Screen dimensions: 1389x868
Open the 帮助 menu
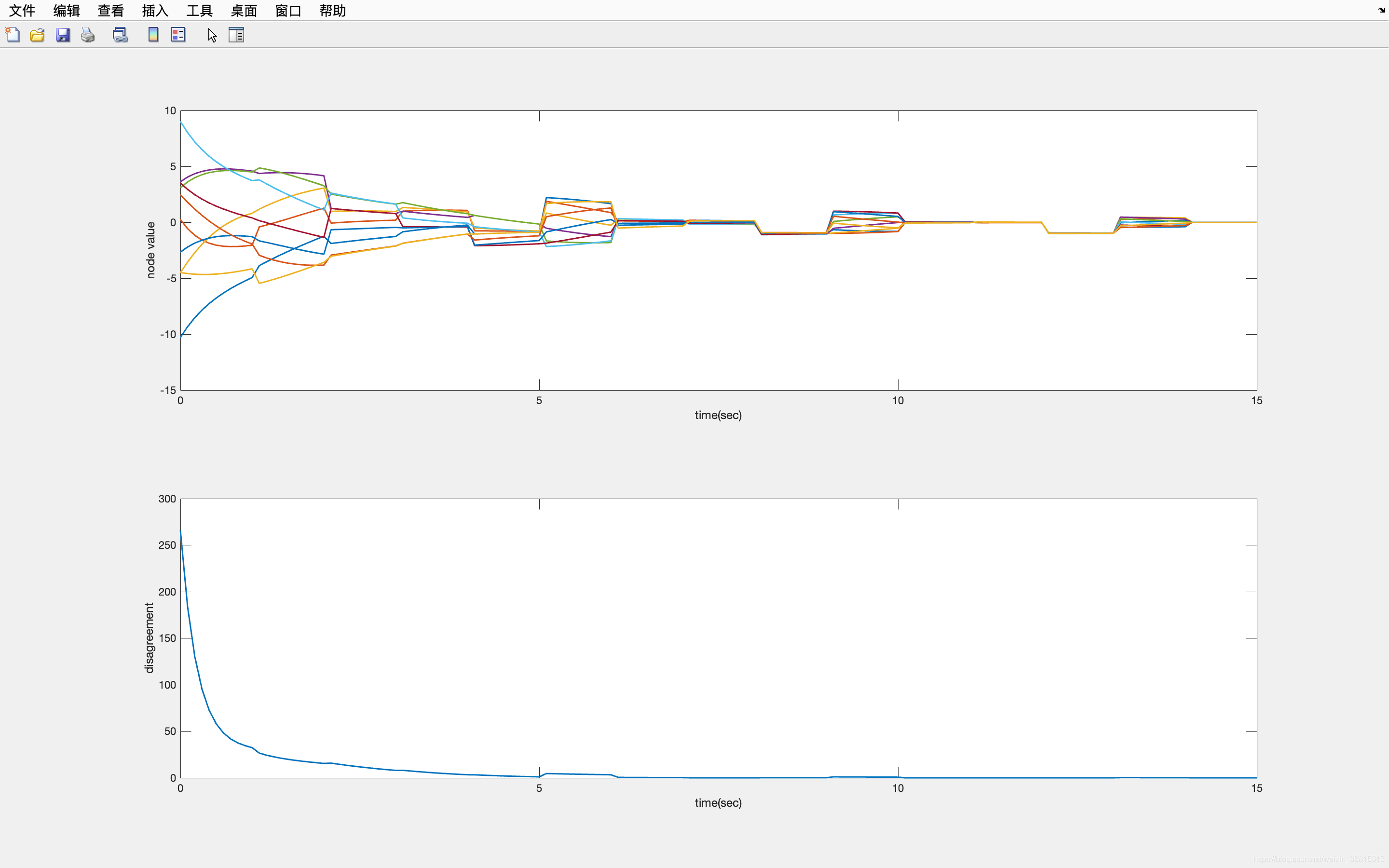click(x=332, y=10)
